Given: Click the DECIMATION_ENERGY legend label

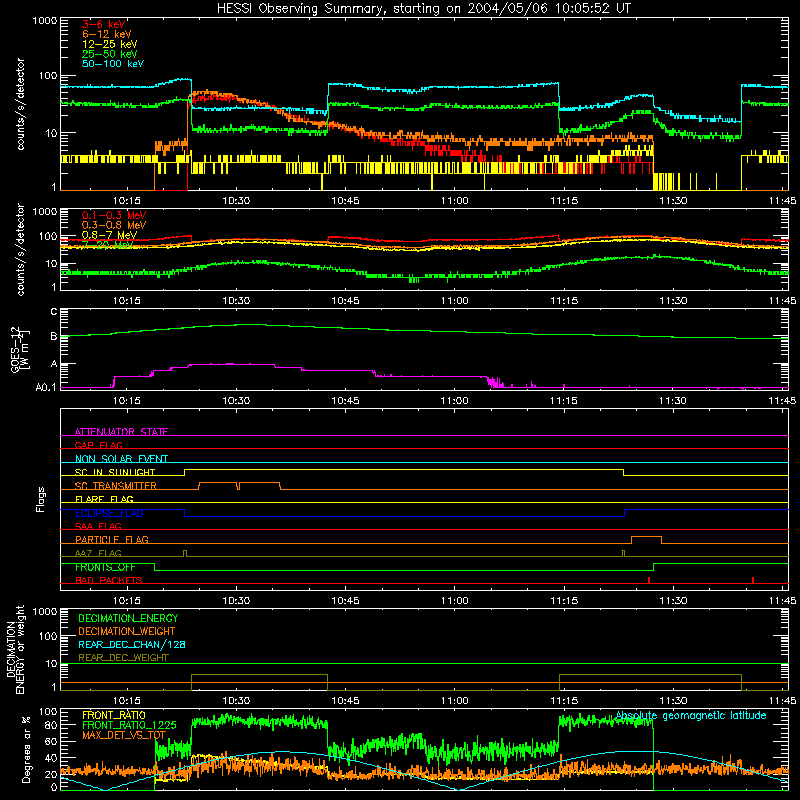Looking at the screenshot, I should 128,618.
